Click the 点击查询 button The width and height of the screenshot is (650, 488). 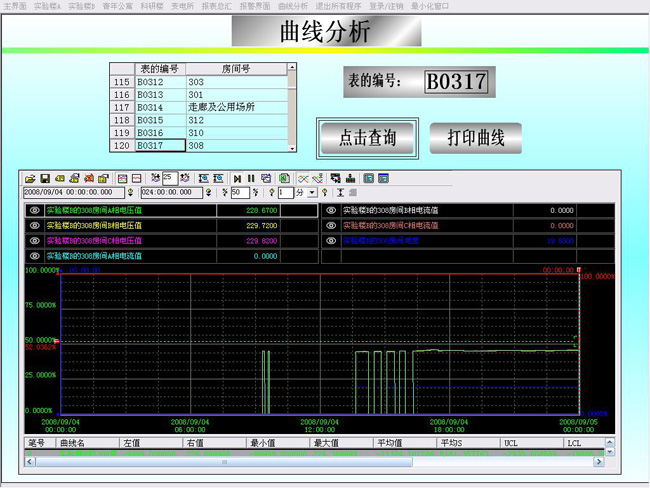367,138
